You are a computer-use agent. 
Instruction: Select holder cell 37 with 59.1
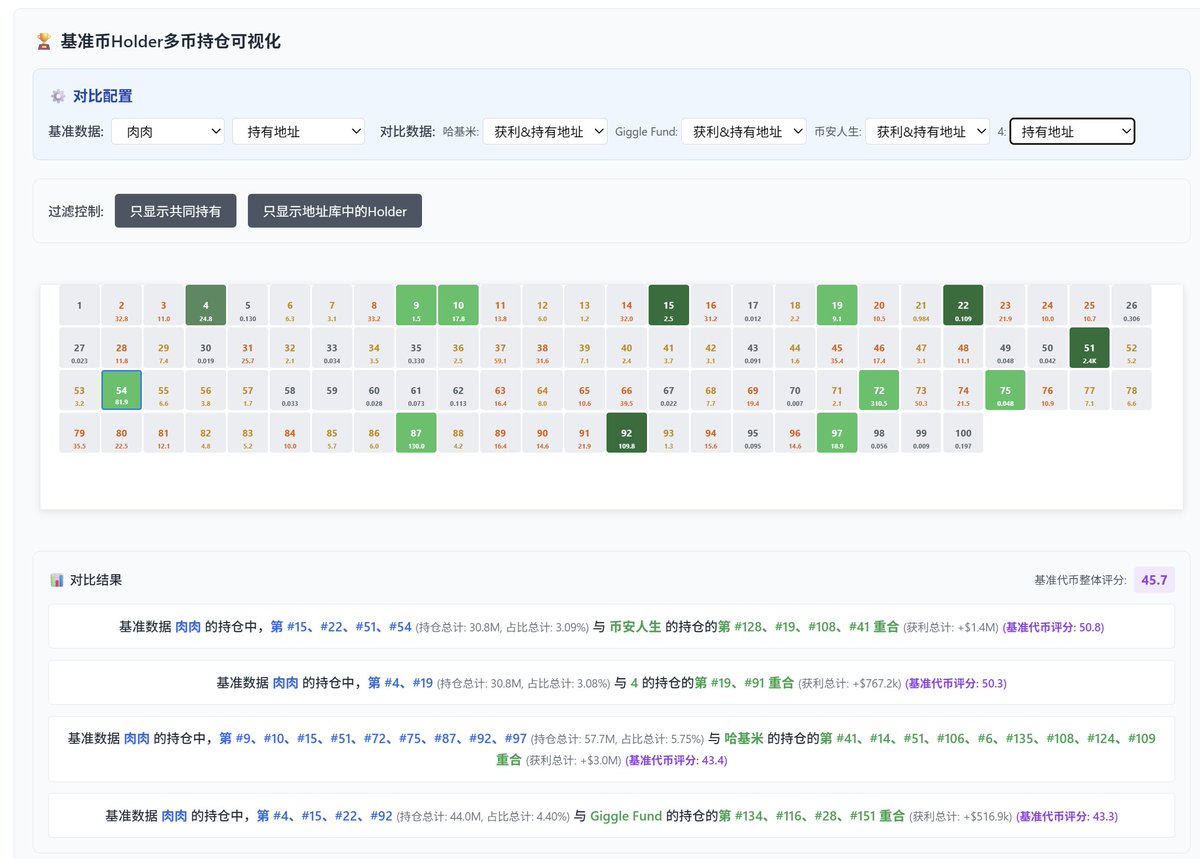[500, 348]
